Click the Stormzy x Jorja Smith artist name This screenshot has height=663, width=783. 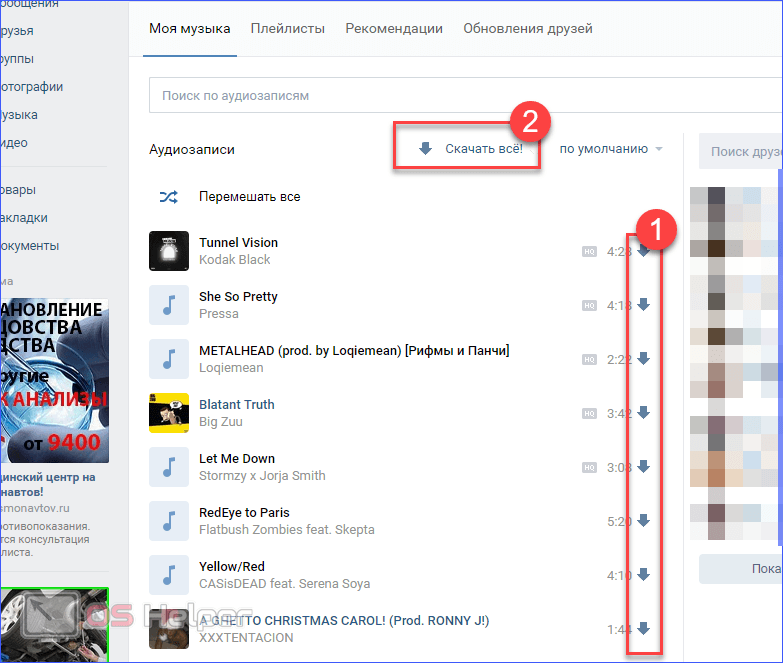262,476
